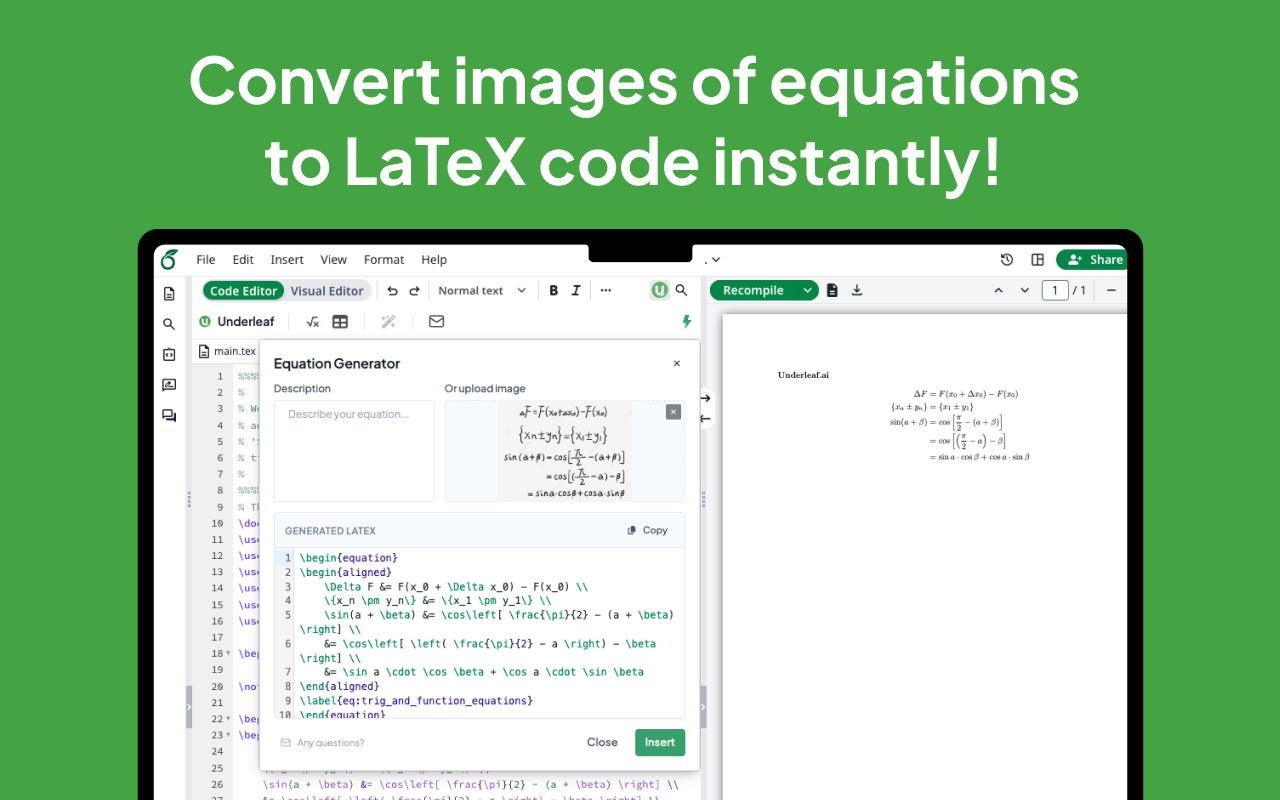
Task: Open the Format menu
Action: tap(384, 260)
